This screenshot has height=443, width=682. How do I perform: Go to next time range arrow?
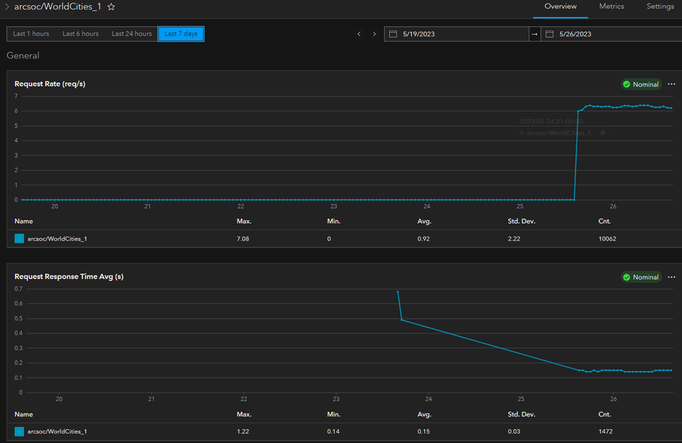point(374,34)
